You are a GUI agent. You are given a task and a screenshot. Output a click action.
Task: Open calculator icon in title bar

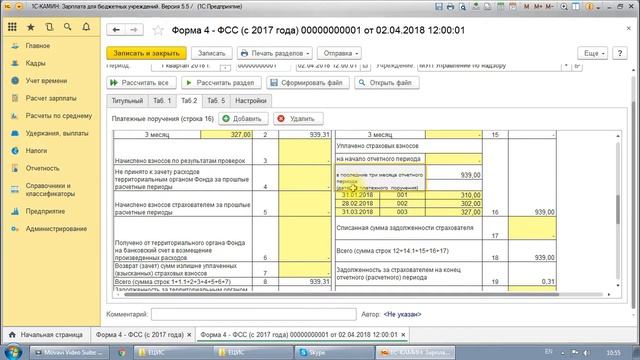(501, 7)
